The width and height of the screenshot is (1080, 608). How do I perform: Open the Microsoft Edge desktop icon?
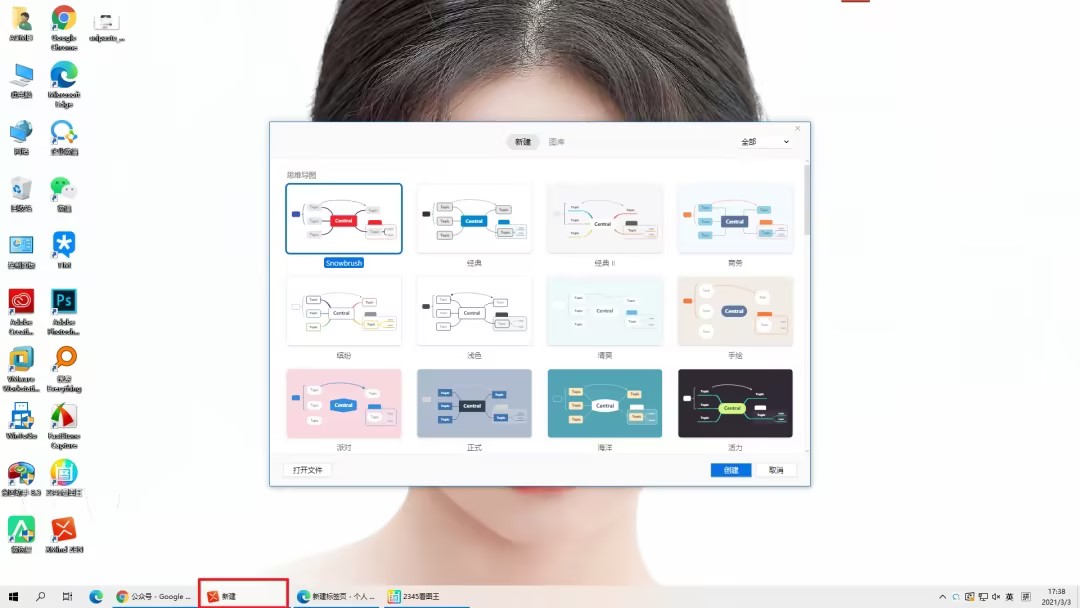[x=64, y=76]
